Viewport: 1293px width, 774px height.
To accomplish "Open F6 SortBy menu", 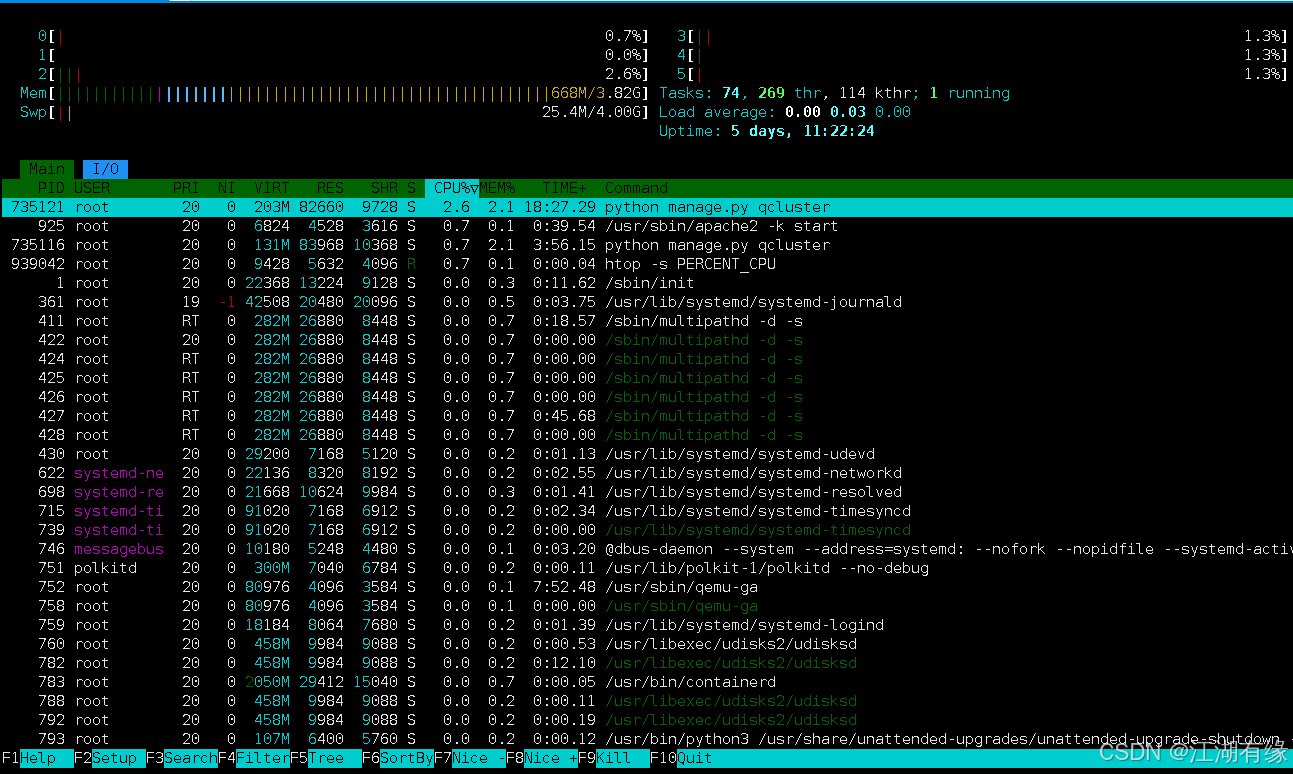I will [398, 758].
